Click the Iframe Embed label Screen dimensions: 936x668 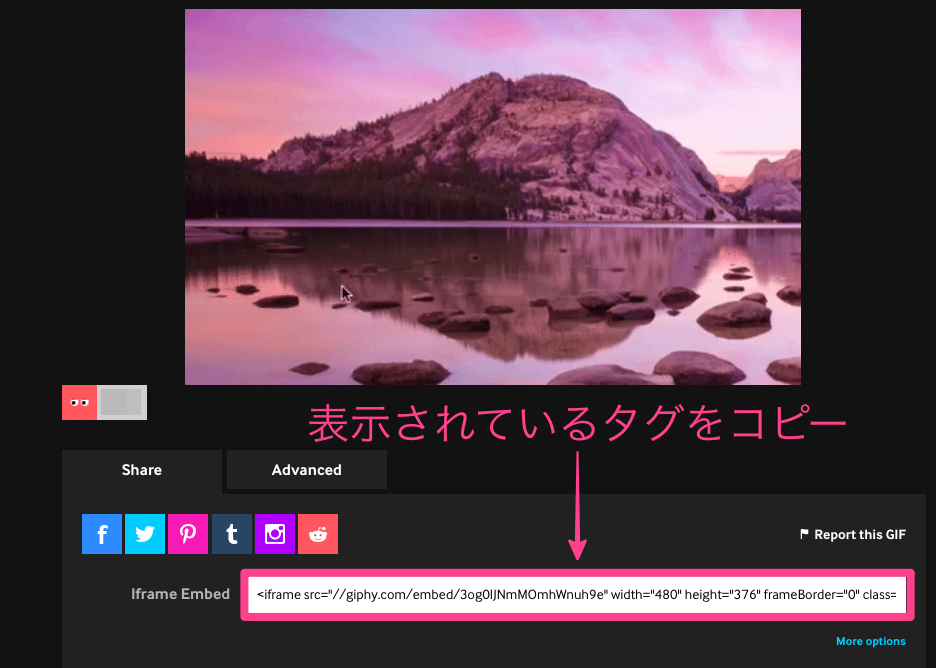click(x=180, y=594)
